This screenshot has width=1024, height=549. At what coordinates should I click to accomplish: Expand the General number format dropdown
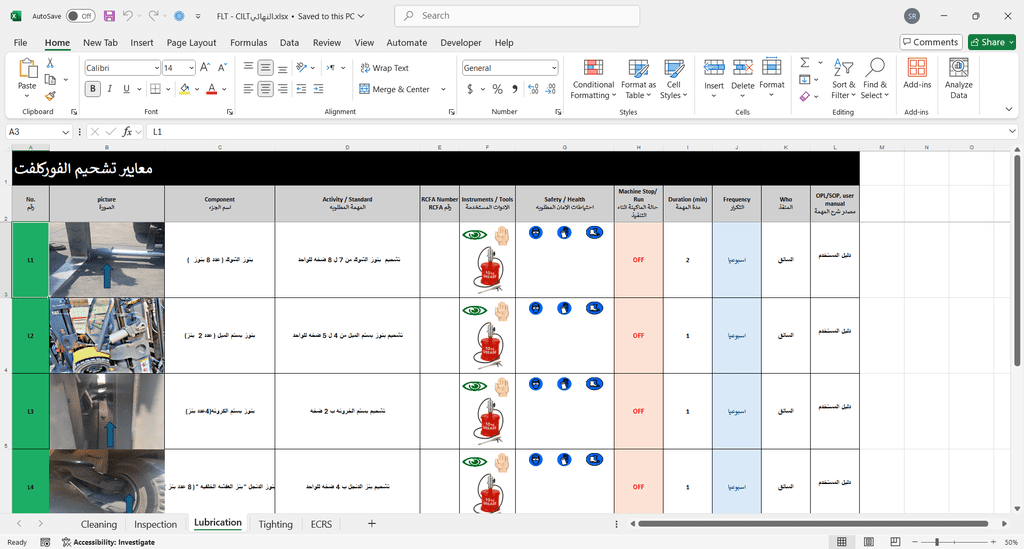point(554,68)
